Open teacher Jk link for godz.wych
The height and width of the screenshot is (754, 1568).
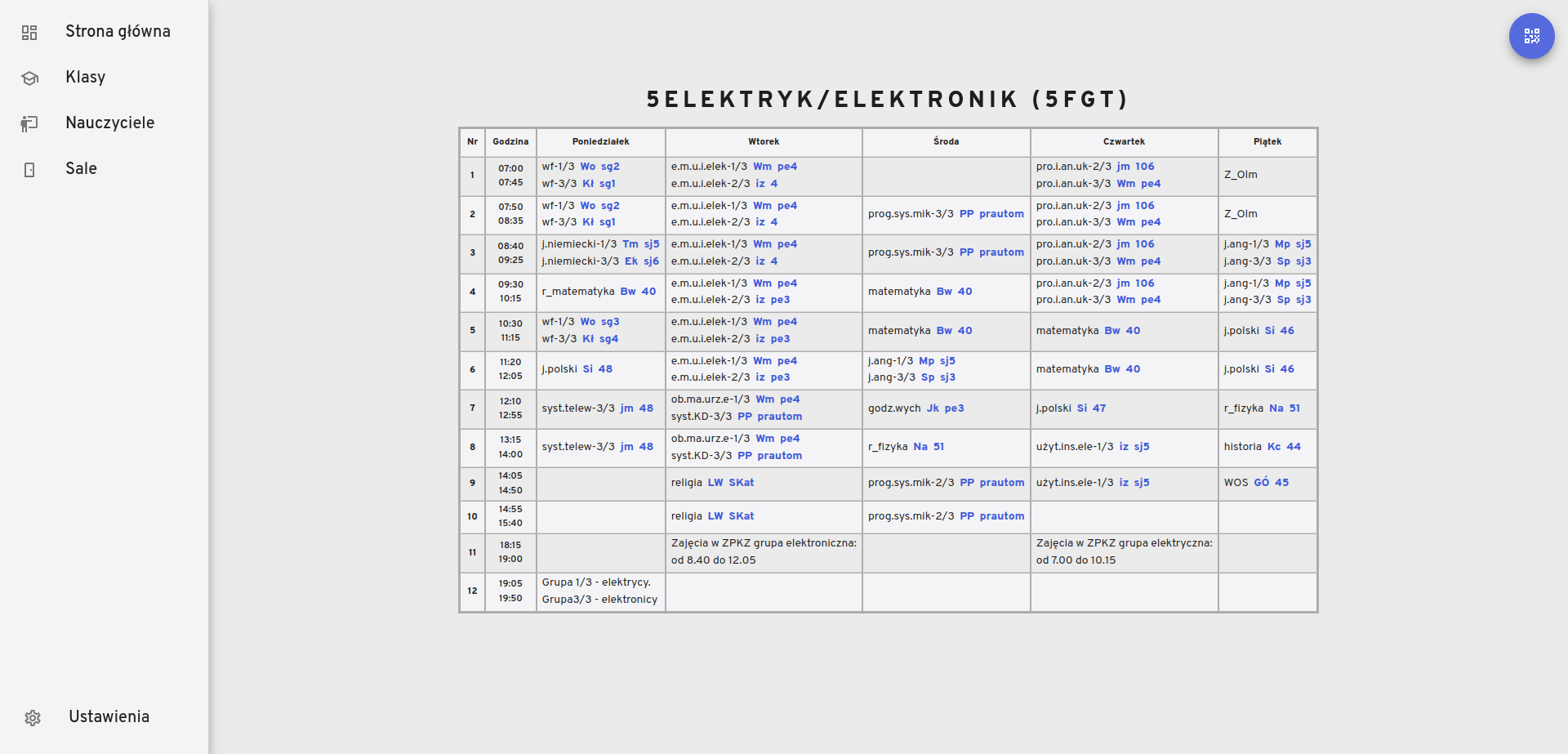pyautogui.click(x=933, y=408)
